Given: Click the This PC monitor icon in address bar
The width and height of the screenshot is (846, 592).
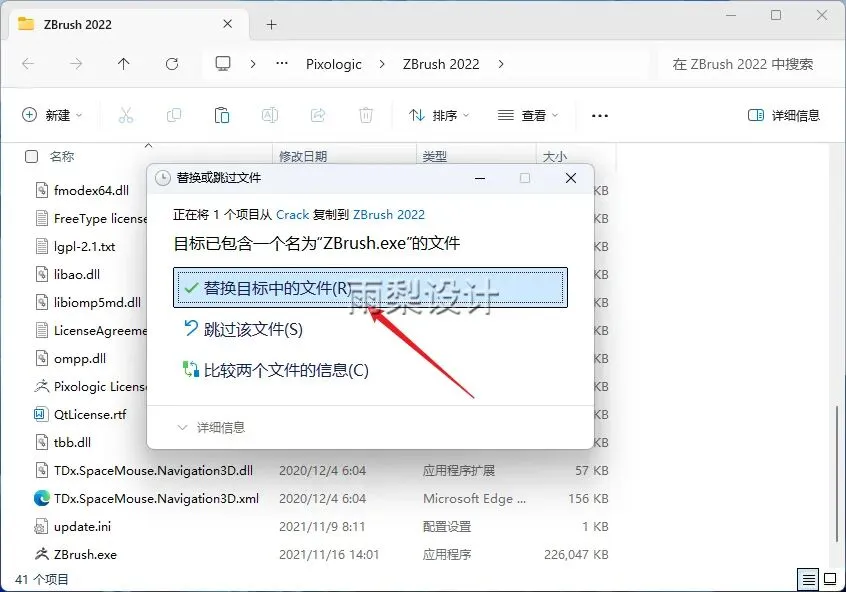Looking at the screenshot, I should tap(223, 64).
